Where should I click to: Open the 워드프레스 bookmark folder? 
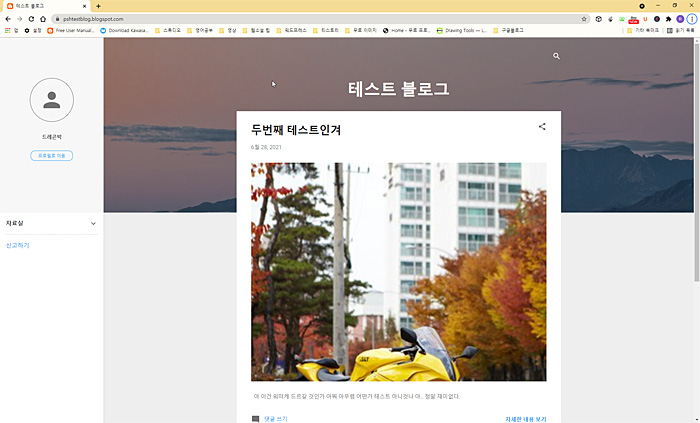coord(292,31)
